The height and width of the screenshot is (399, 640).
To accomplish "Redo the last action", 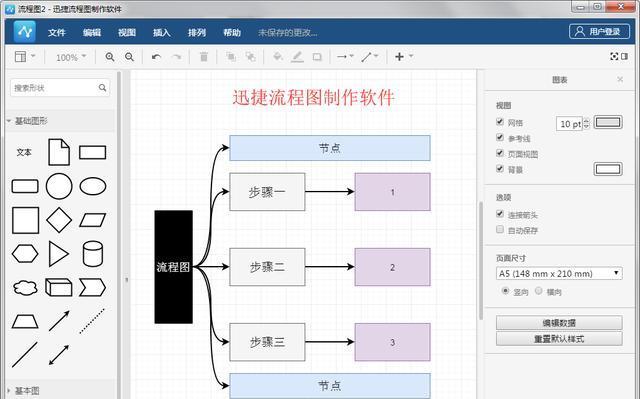I will coord(176,57).
